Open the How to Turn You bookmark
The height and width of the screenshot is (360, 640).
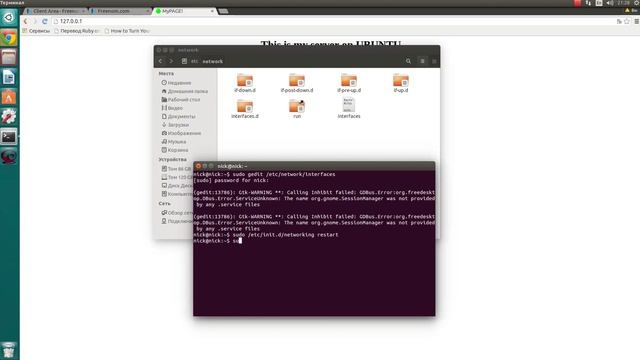(x=127, y=31)
